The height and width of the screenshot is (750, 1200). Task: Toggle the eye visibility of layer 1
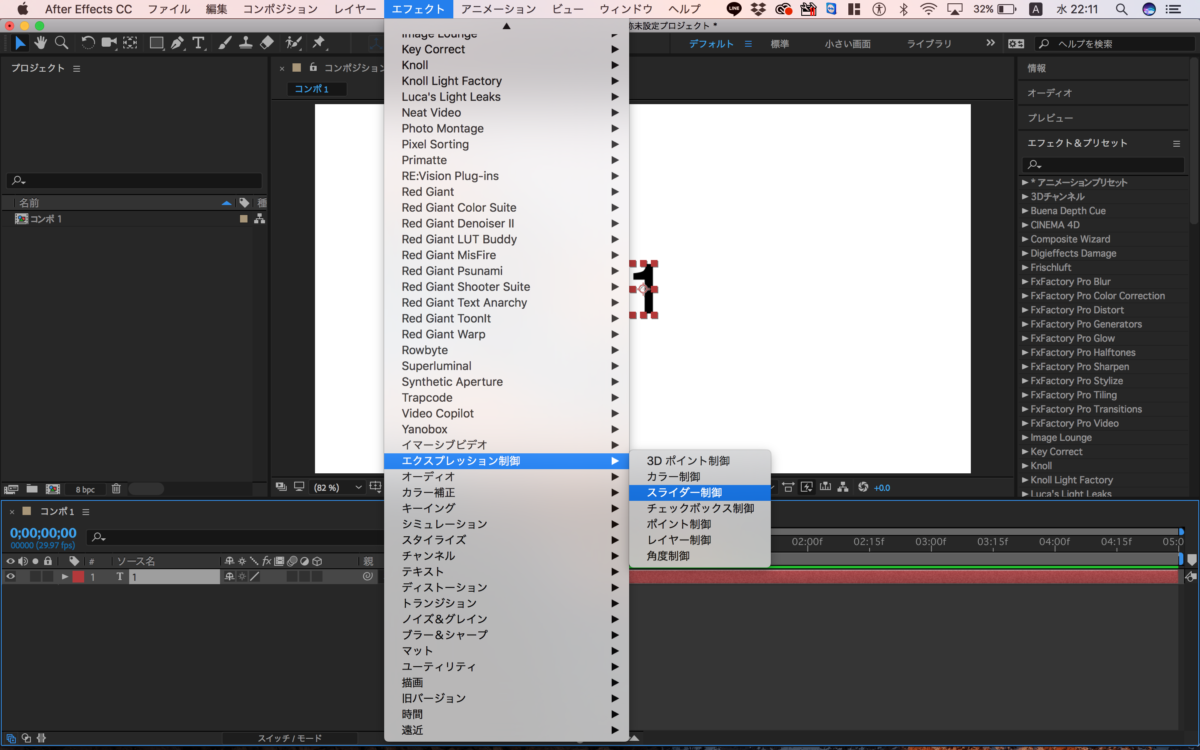11,577
